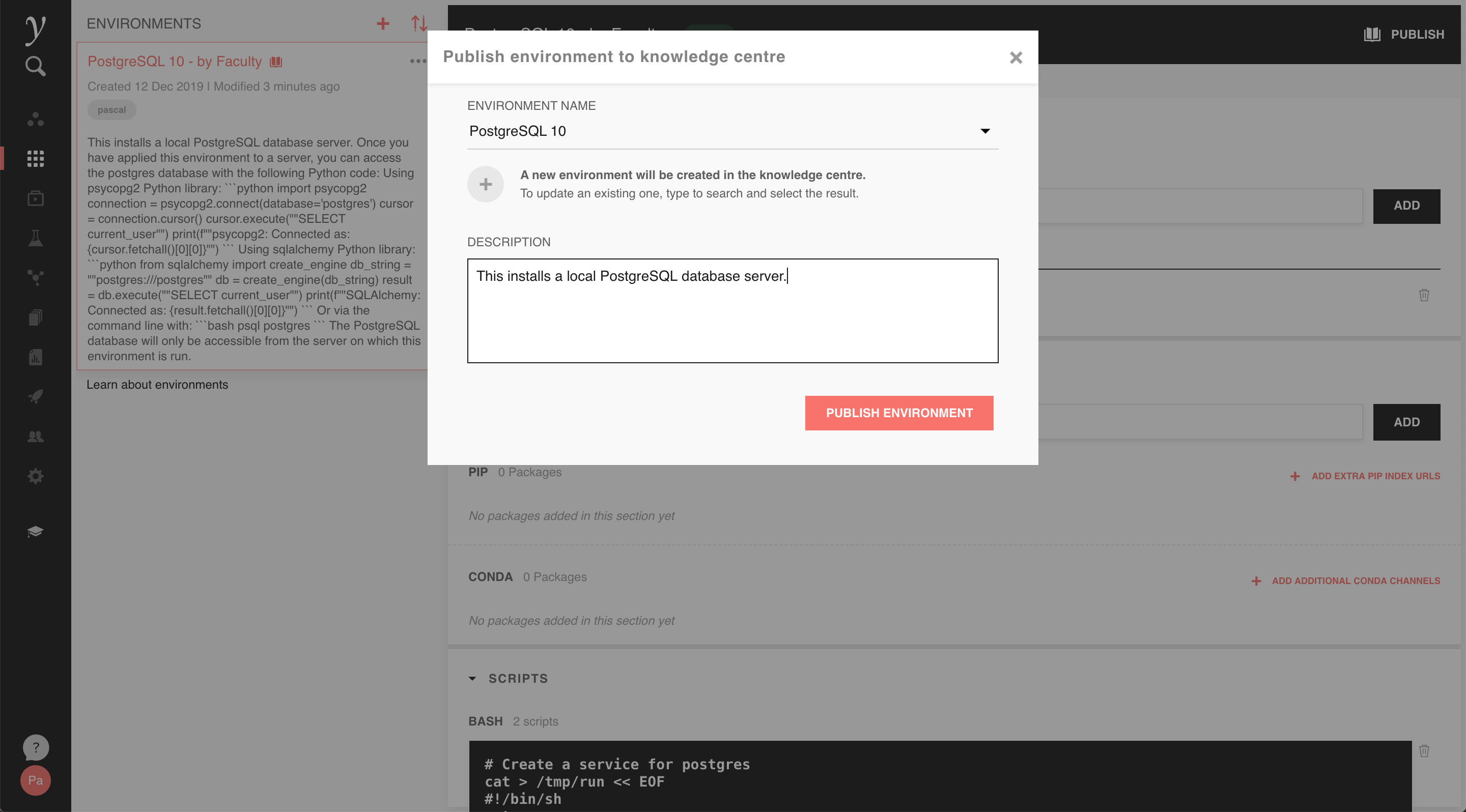1466x812 pixels.
Task: Close the publish environment dialog
Action: [x=1016, y=57]
